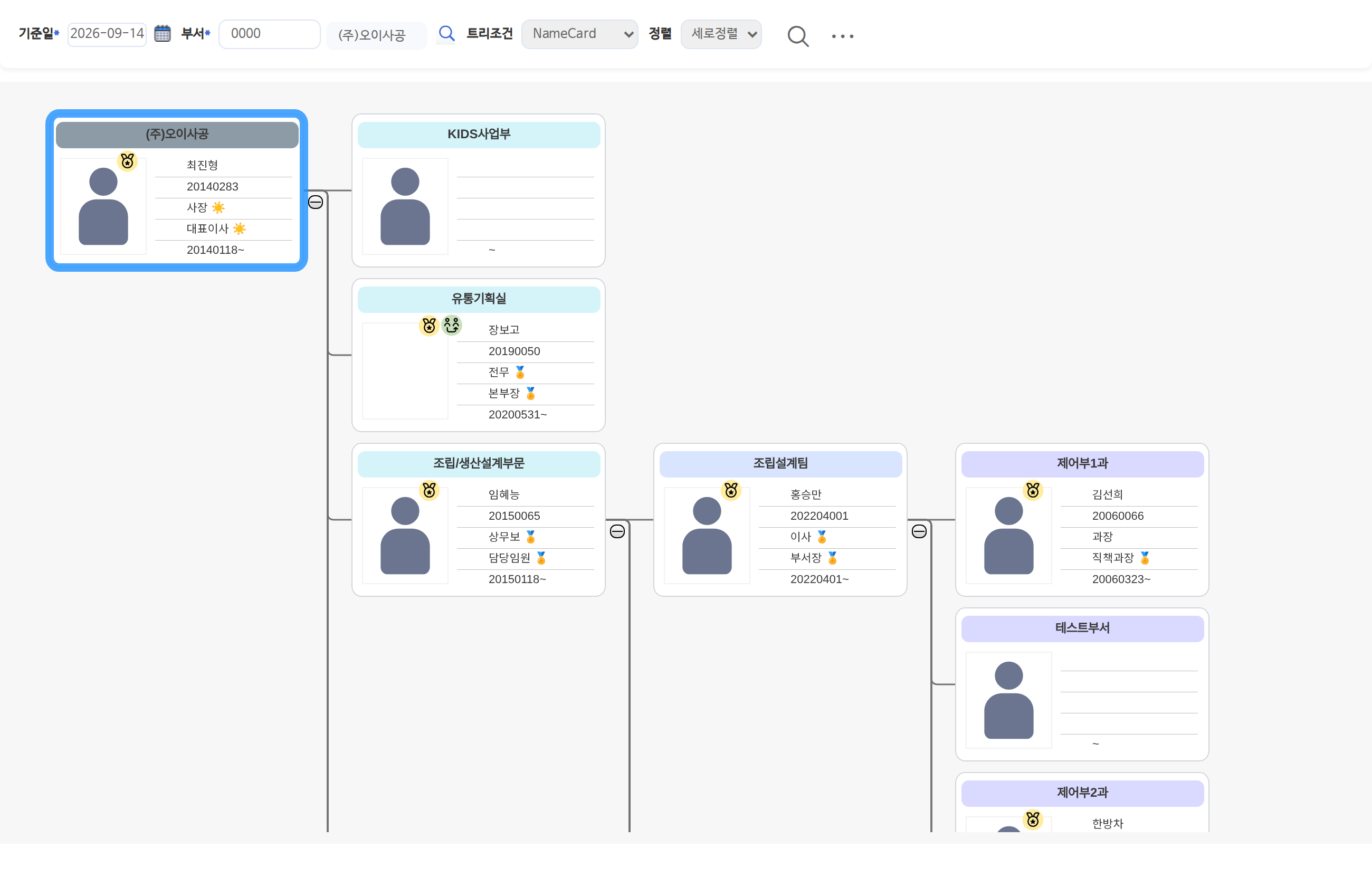
Task: Click the medal icon next to 부서장
Action: [832, 558]
